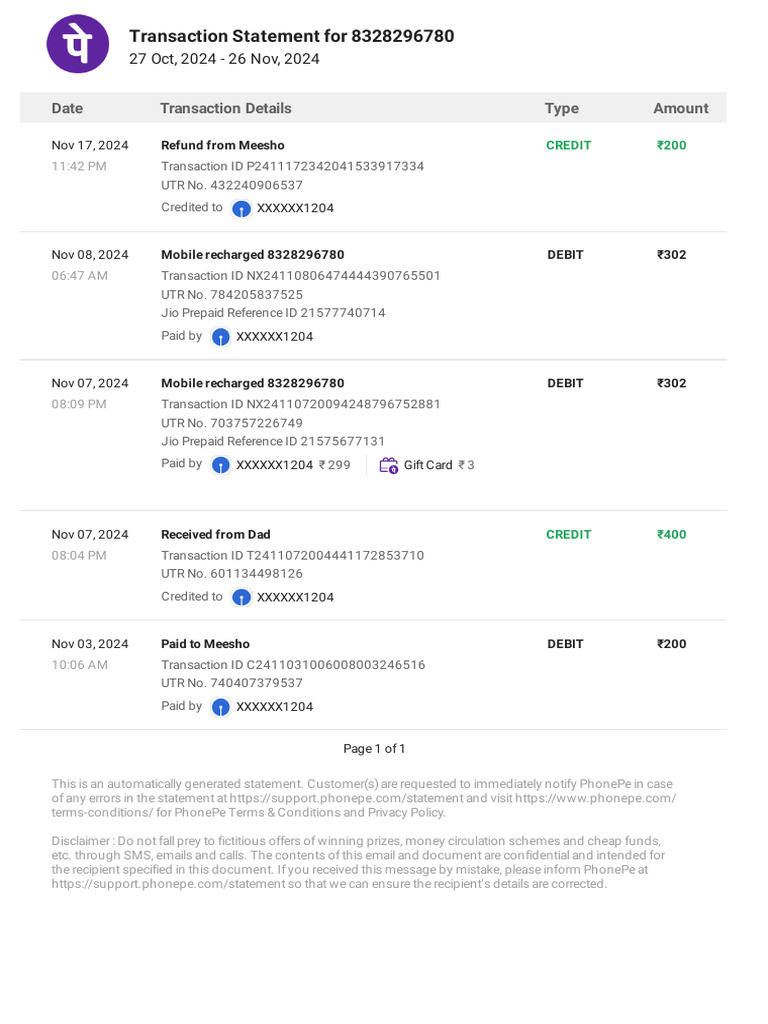The image size is (768, 1024).
Task: Click the Paid to Meesho title
Action: [206, 644]
